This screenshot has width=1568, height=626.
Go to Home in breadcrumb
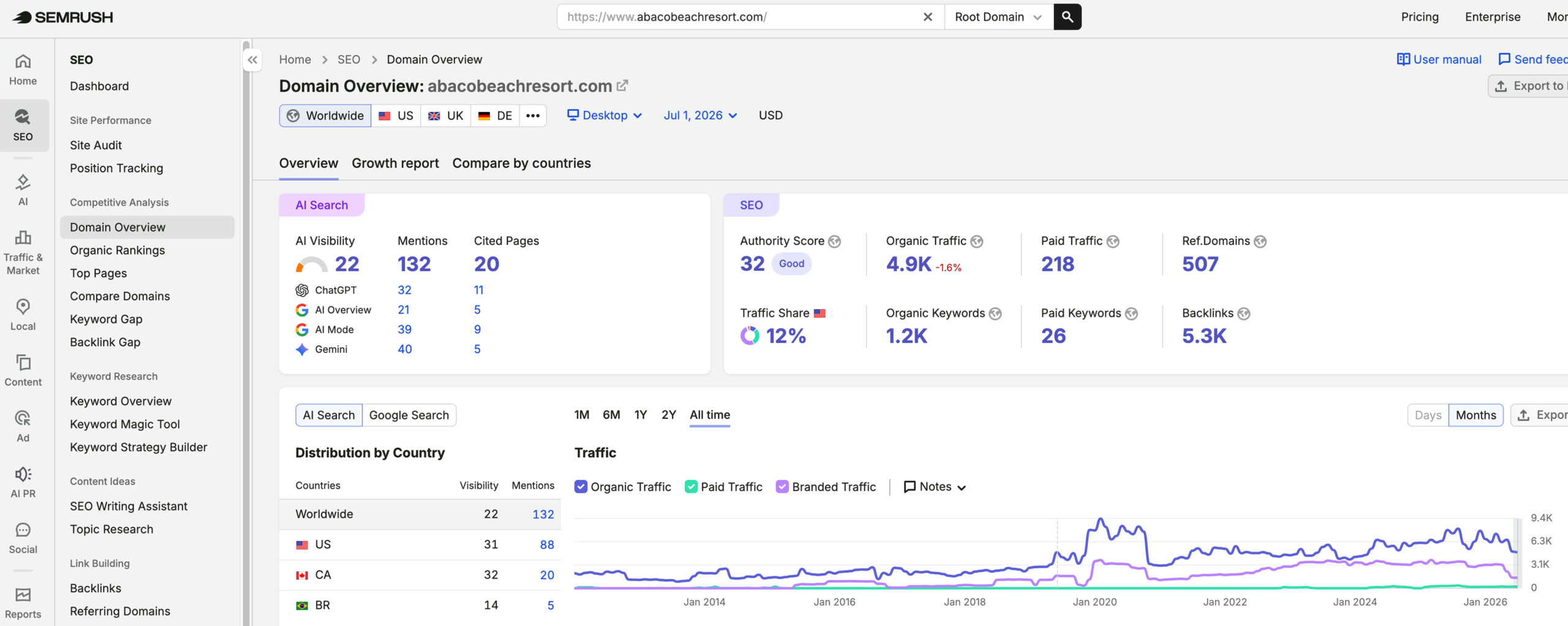(295, 60)
